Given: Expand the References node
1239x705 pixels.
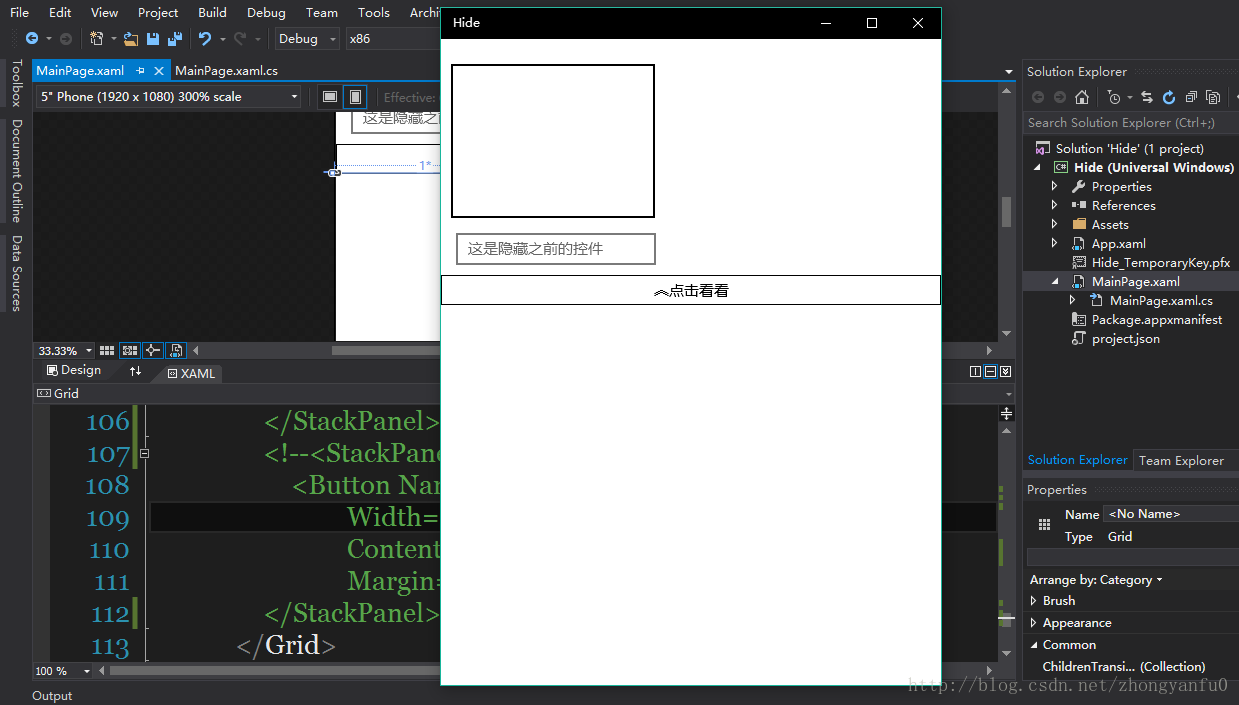Looking at the screenshot, I should [1054, 206].
